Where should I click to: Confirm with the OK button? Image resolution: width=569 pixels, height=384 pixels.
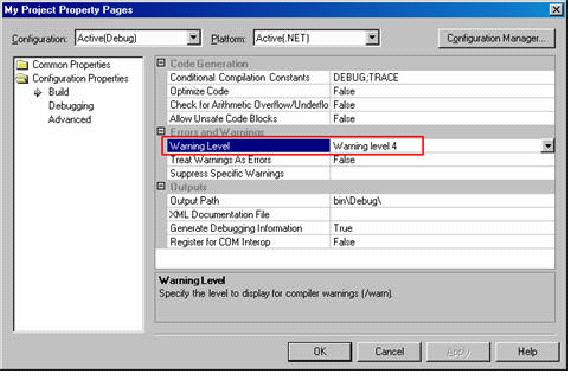click(320, 351)
